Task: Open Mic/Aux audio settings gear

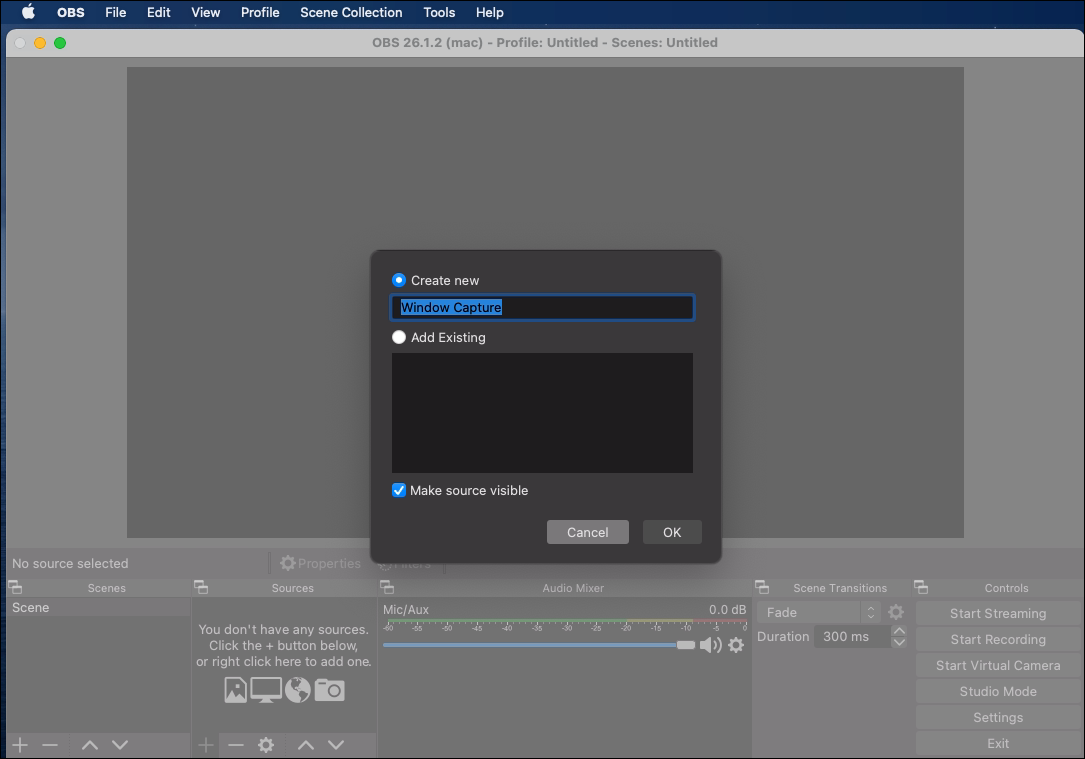Action: coord(736,645)
